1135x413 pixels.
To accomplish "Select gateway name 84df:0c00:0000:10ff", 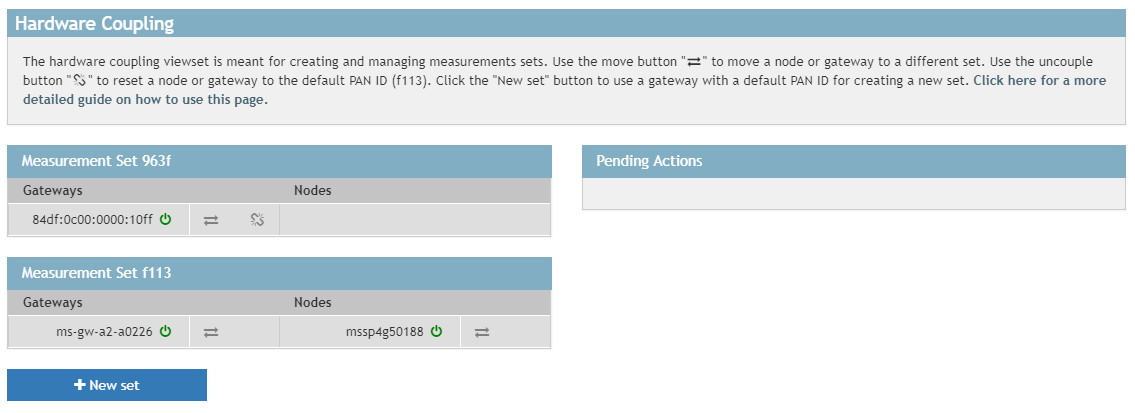I will pos(92,220).
